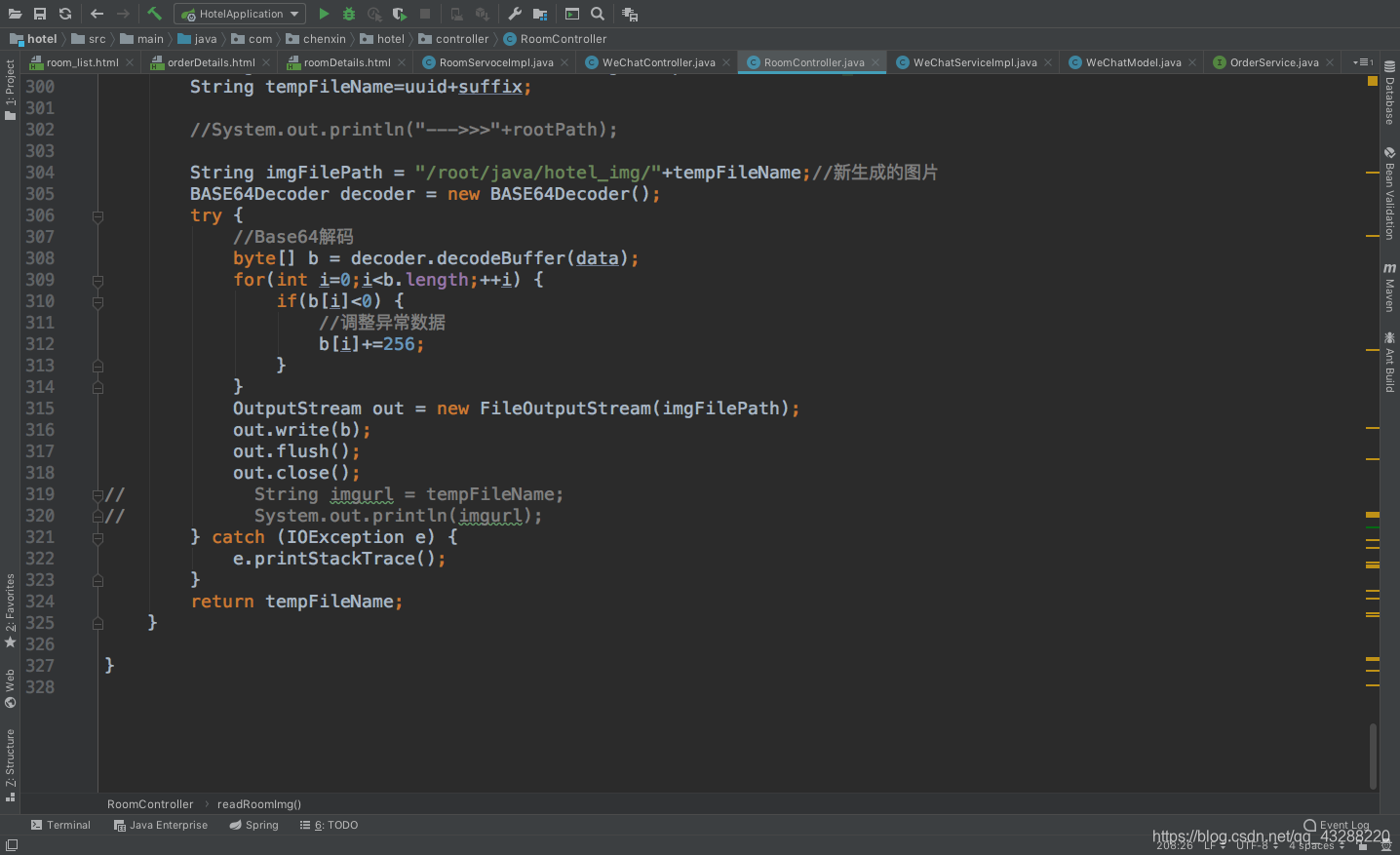The width and height of the screenshot is (1400, 855).
Task: Click the Open folder icon in toolbar
Action: 15,14
